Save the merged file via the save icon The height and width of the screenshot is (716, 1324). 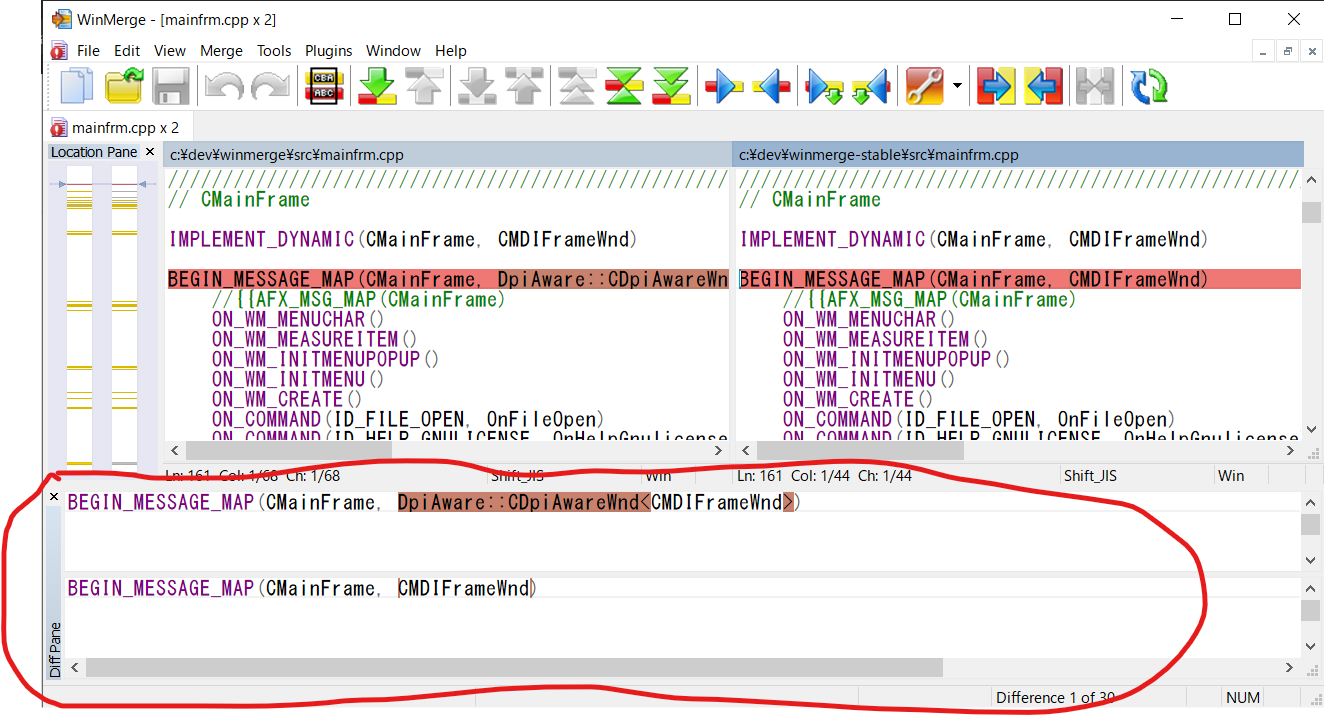(x=171, y=86)
